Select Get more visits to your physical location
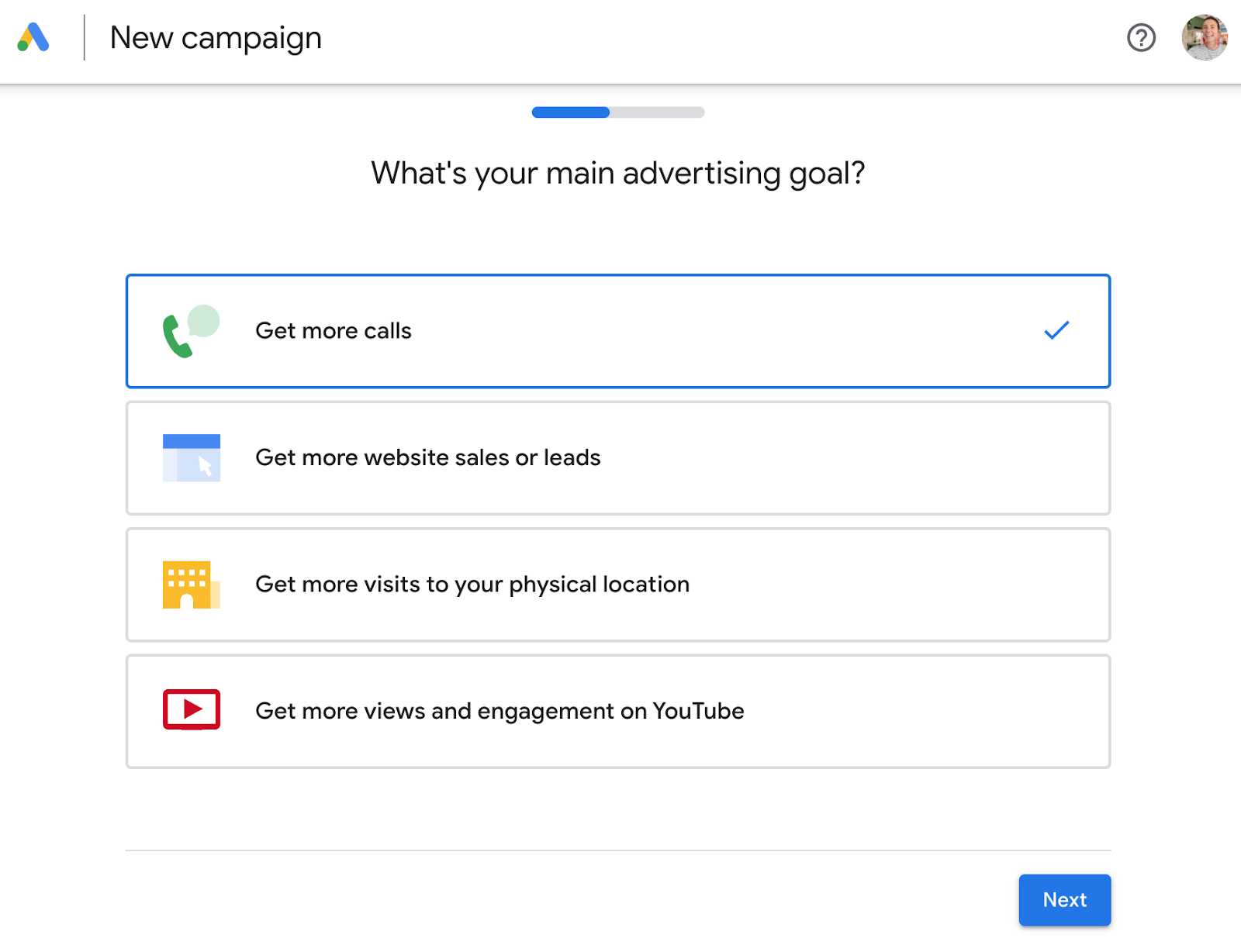Screen dimensions: 1241x952 click(618, 585)
